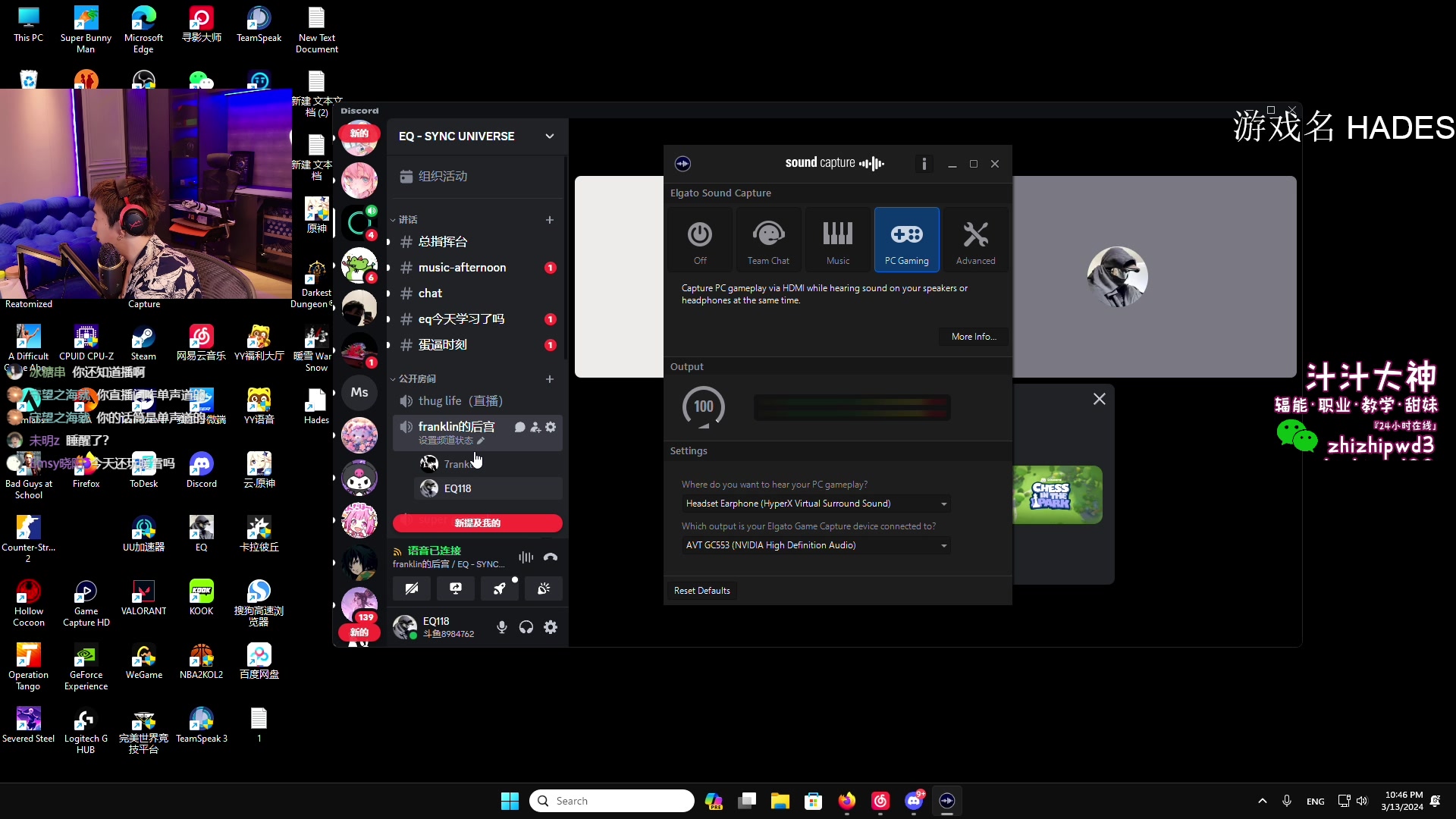
Task: Open Headset Earphone output dropdown
Action: (816, 504)
